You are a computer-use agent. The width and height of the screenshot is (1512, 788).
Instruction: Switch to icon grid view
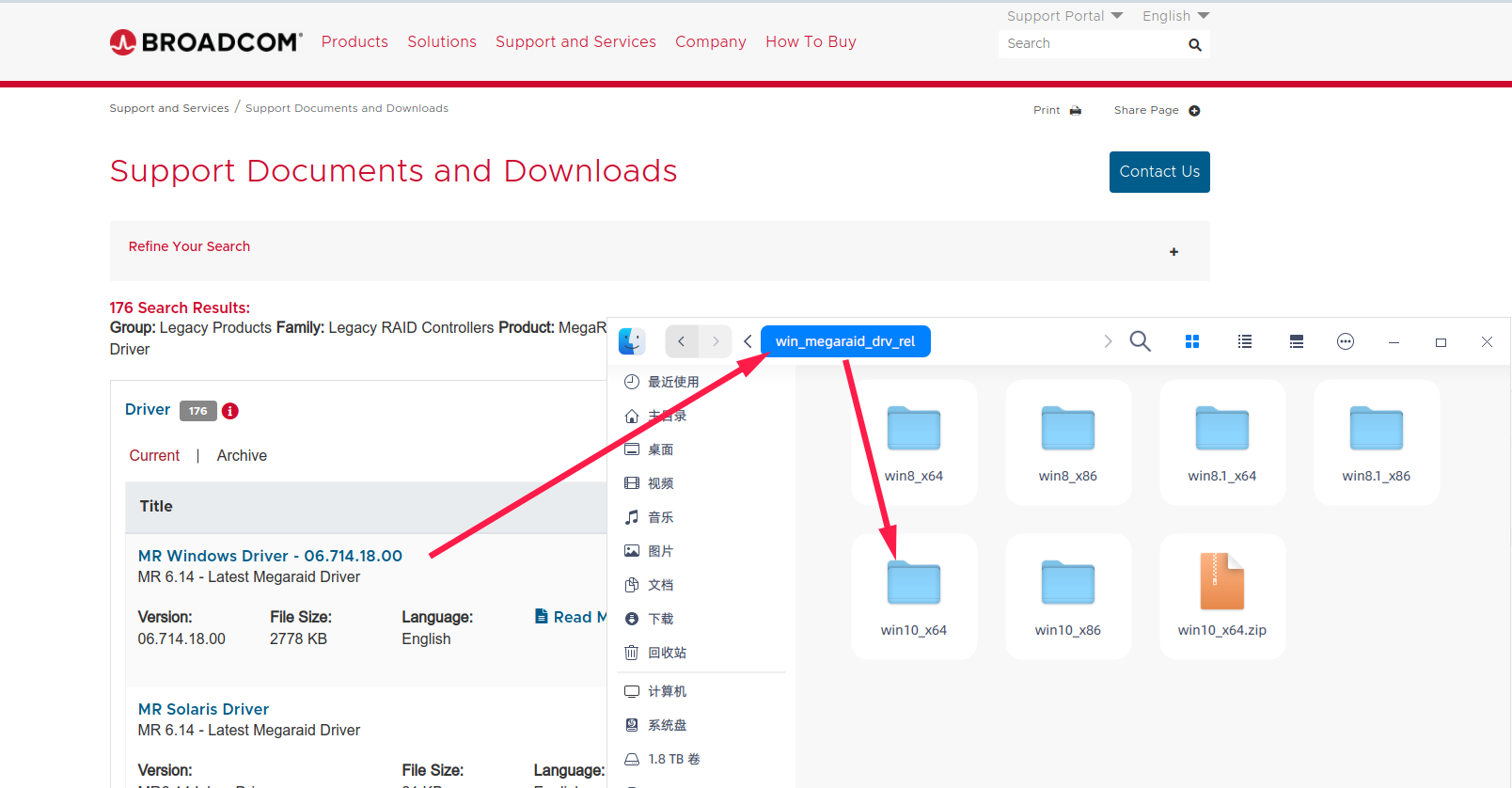1192,341
